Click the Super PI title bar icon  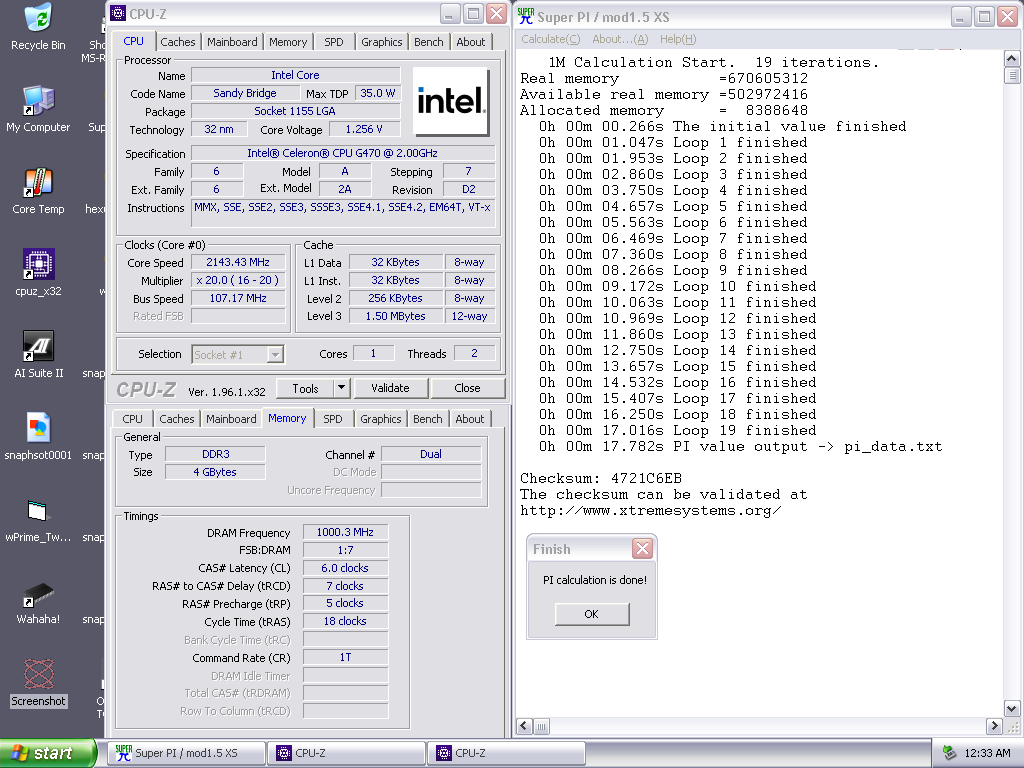(x=526, y=16)
